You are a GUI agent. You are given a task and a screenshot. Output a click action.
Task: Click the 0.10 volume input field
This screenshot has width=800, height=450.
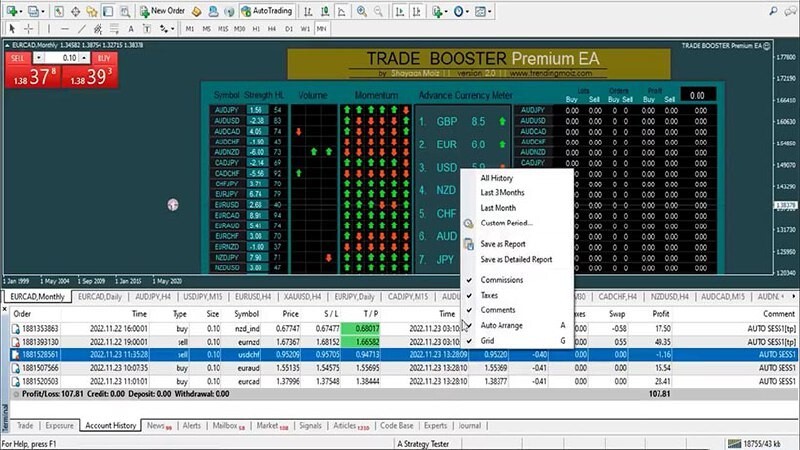(x=61, y=58)
